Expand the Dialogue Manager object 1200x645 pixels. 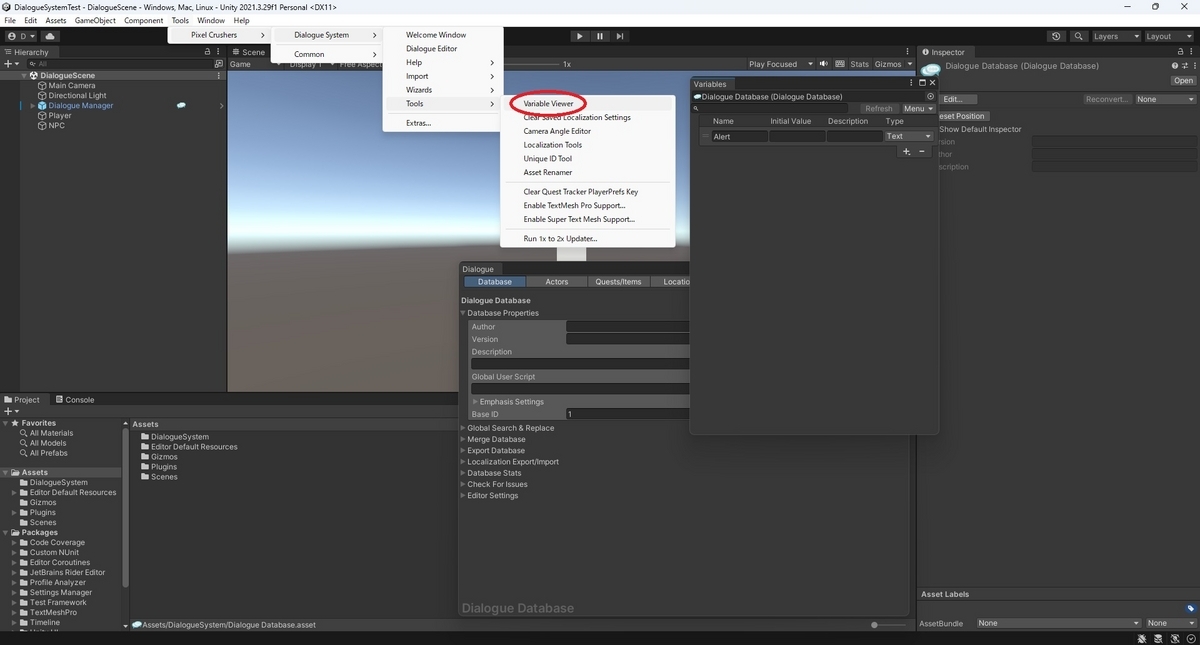pos(33,105)
